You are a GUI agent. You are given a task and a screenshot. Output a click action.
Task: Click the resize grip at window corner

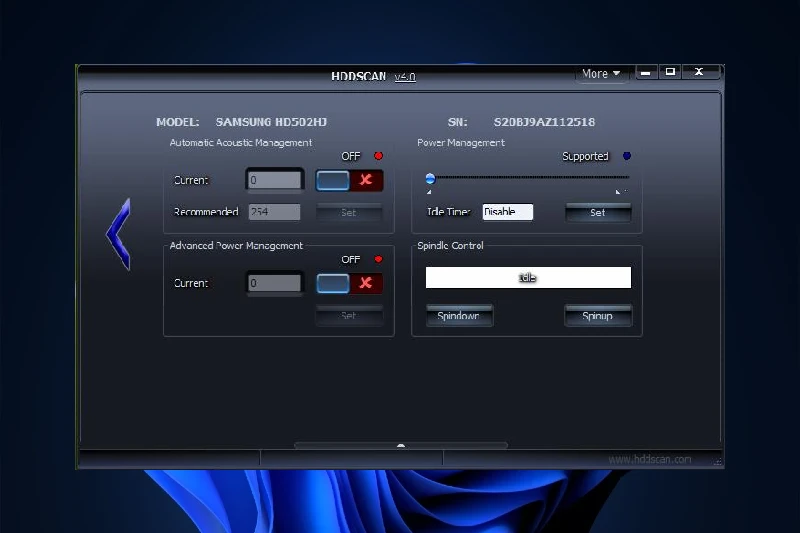(x=718, y=462)
